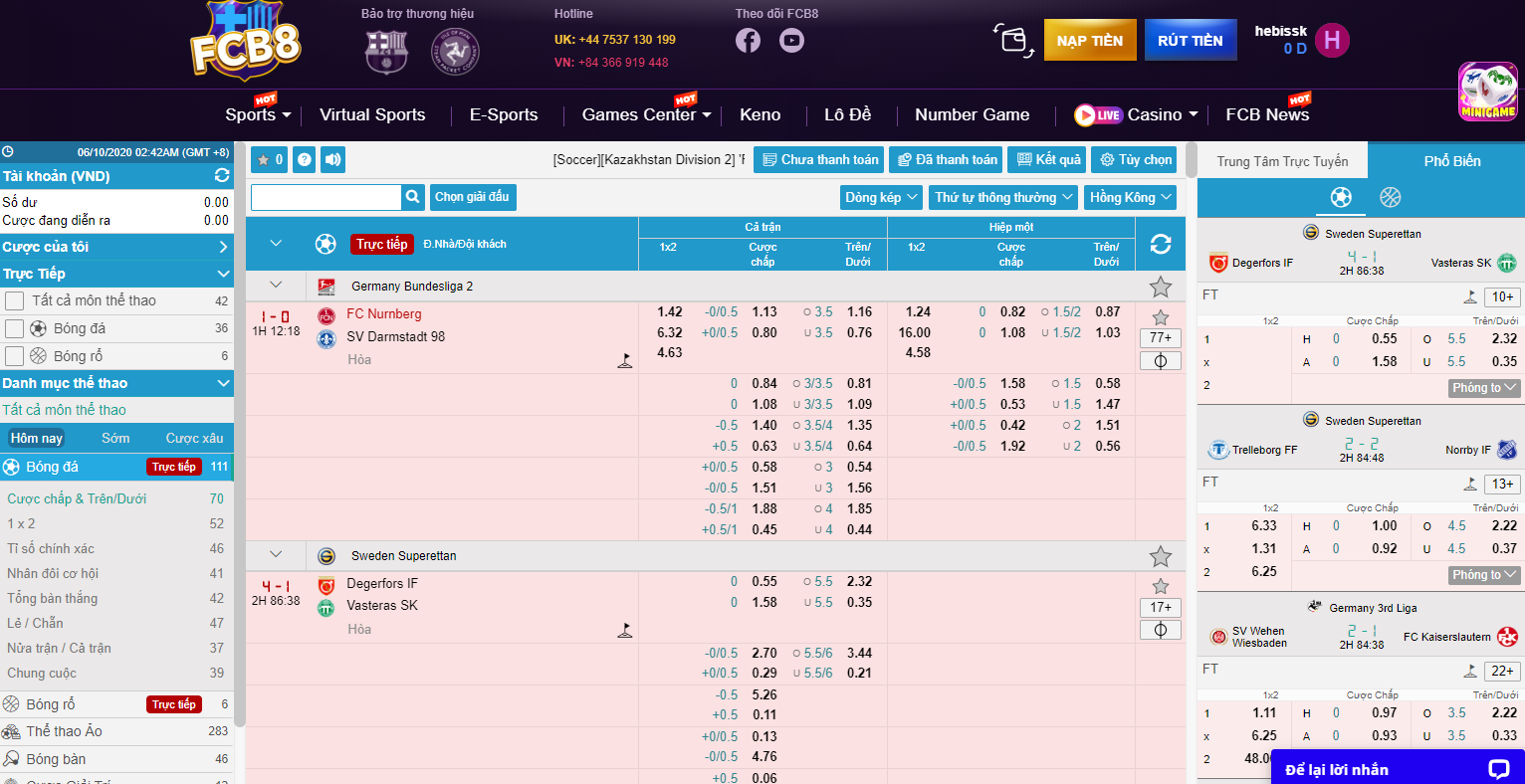The image size is (1525, 784).
Task: Check the Tất cả môn thể thao checkbox
Action: coord(14,300)
